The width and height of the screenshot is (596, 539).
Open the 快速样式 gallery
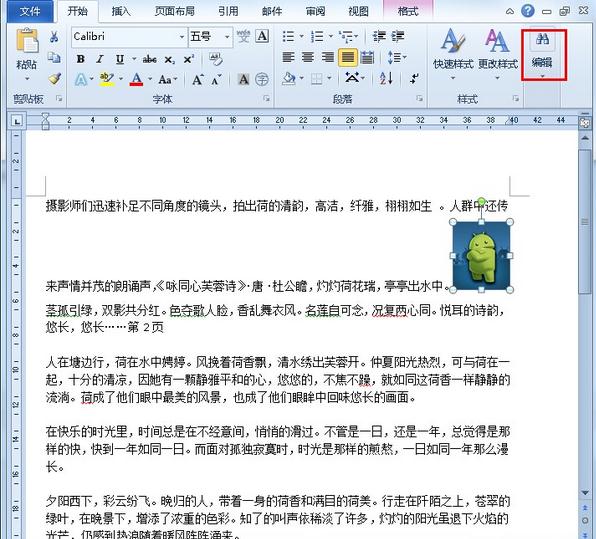(x=453, y=53)
